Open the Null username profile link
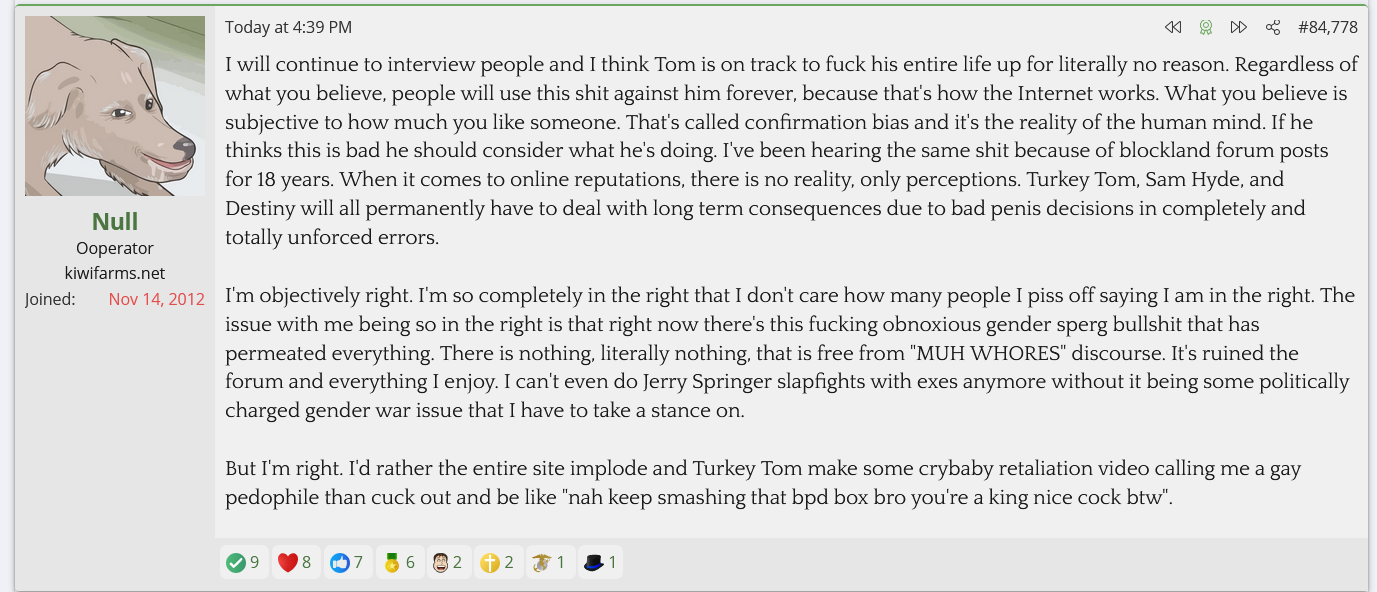The width and height of the screenshot is (1377, 592). click(x=115, y=221)
